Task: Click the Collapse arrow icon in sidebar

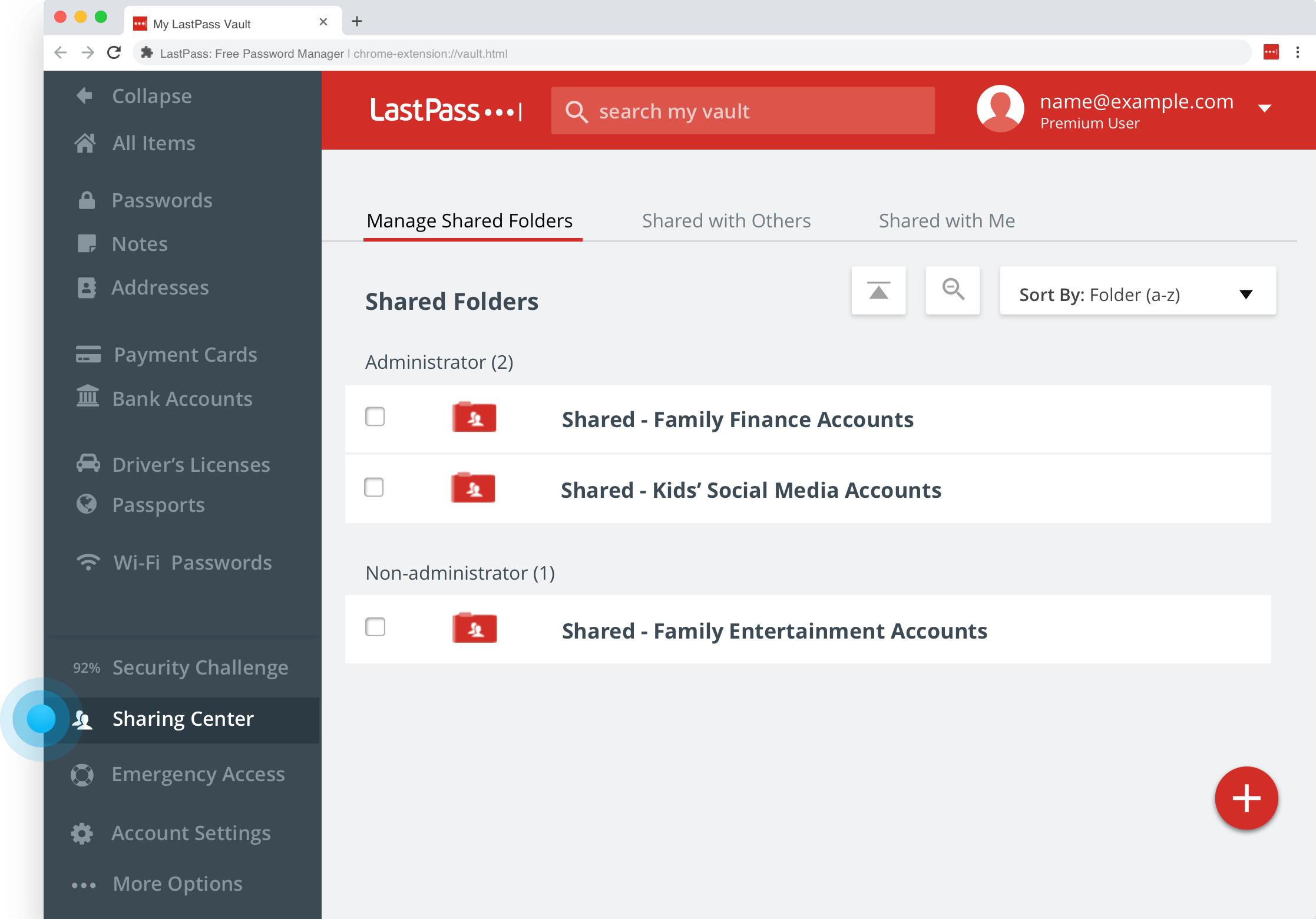Action: tap(85, 95)
